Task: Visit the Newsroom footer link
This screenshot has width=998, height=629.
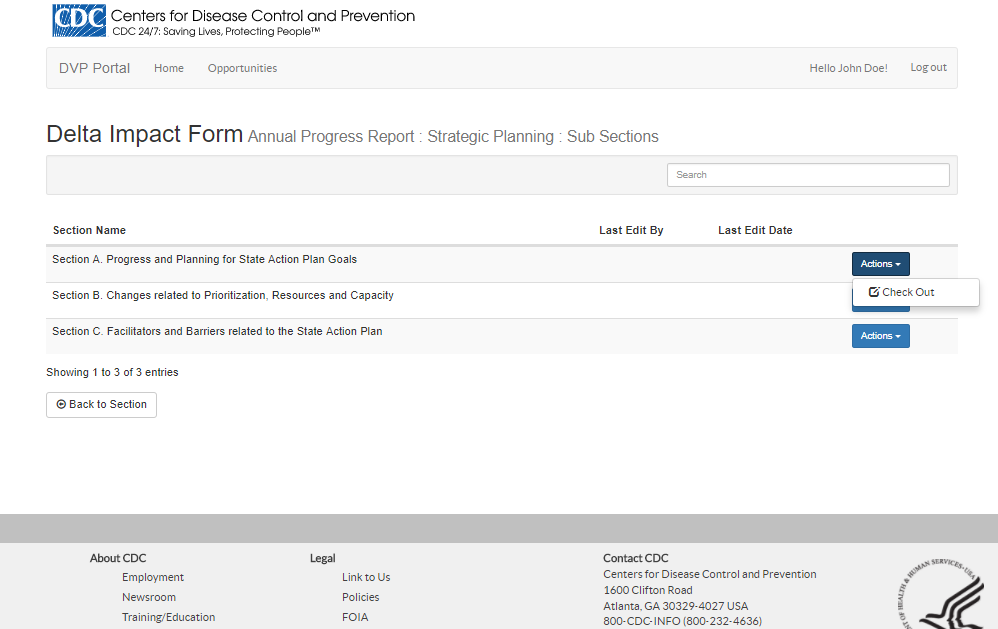Action: click(149, 597)
